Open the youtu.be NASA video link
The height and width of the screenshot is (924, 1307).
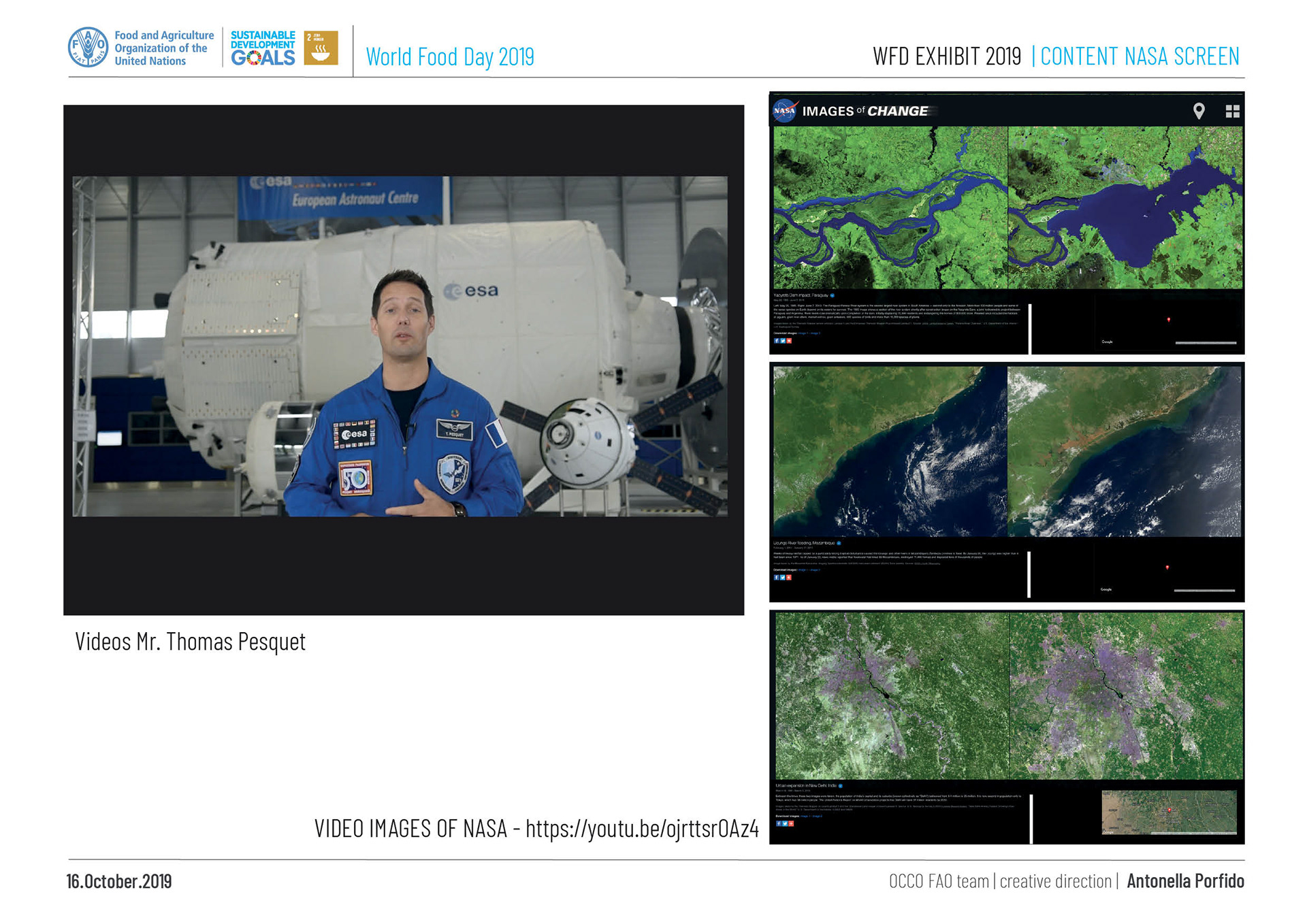point(641,829)
